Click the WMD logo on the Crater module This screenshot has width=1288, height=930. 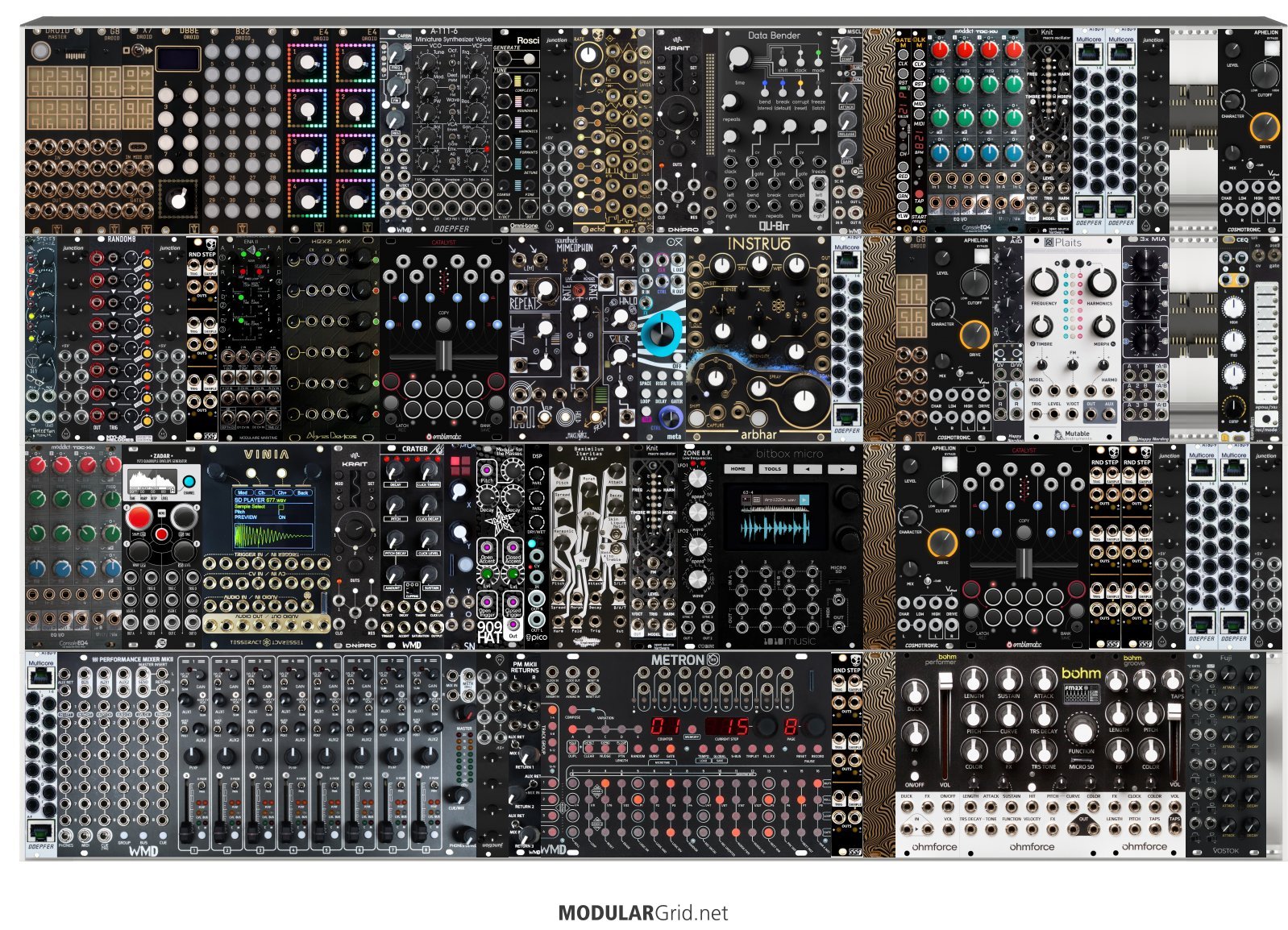(411, 645)
